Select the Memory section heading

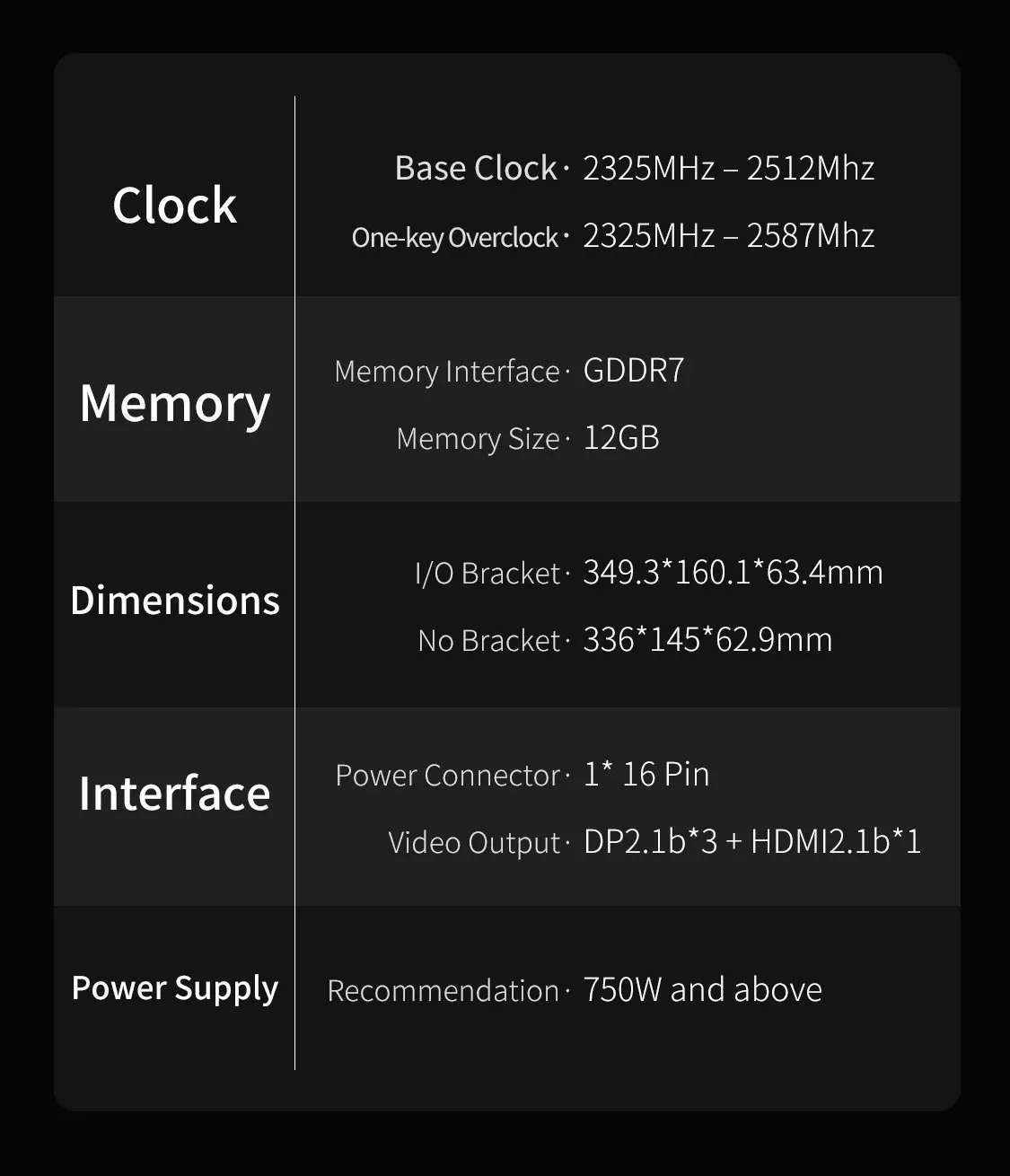[x=174, y=403]
